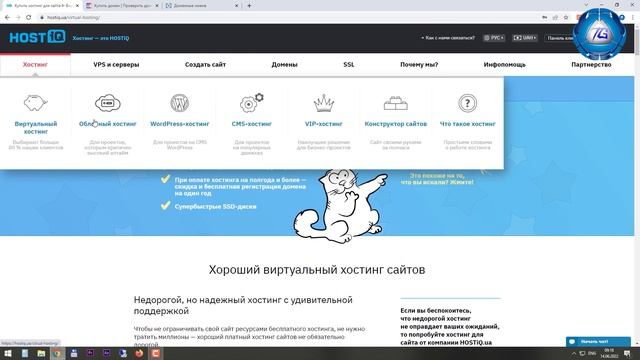Expand 'Как с нами связаться?' menu
The height and width of the screenshot is (360, 640).
[448, 38]
